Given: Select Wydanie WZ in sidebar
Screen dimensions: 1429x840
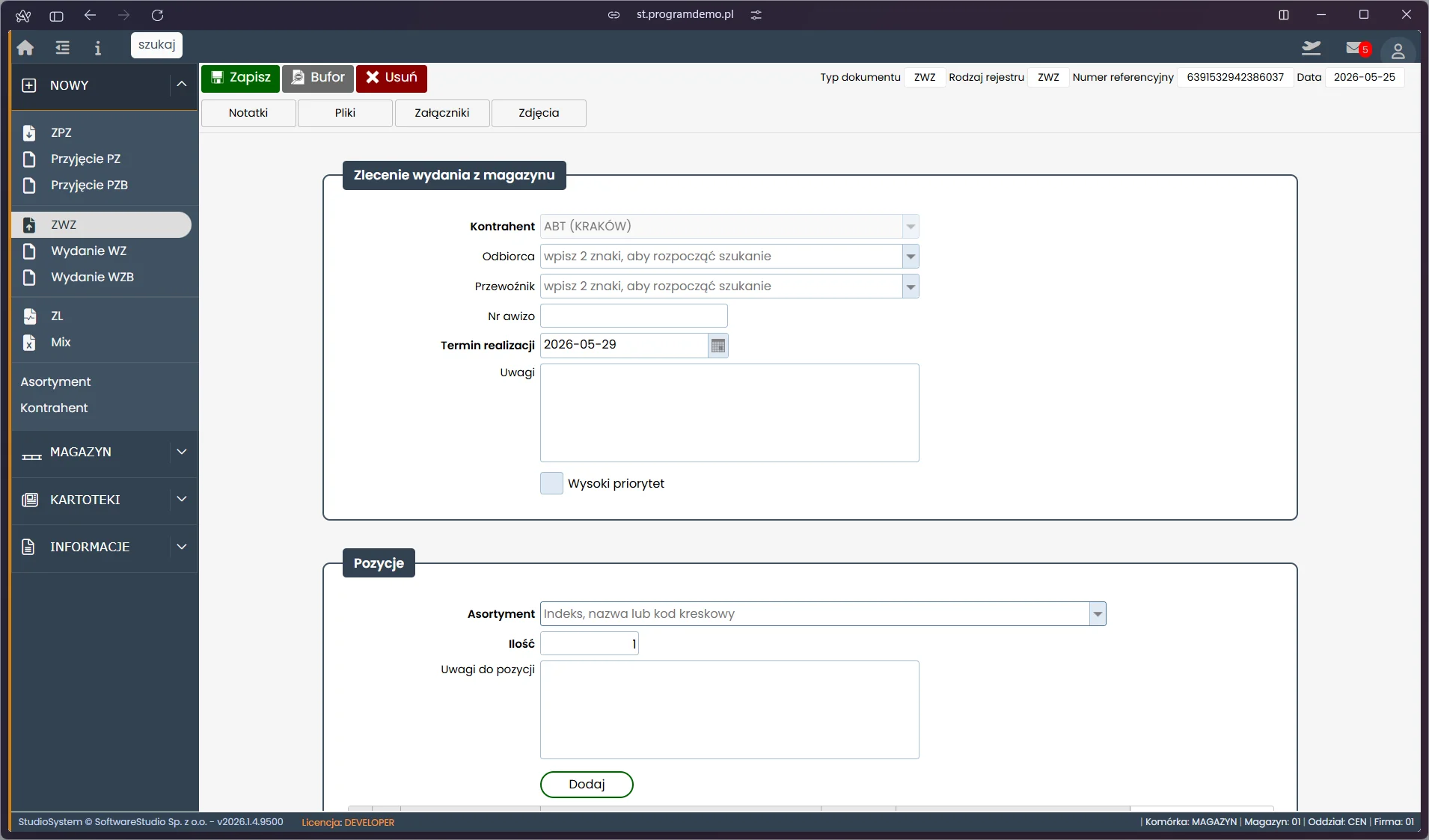Looking at the screenshot, I should pyautogui.click(x=88, y=251).
